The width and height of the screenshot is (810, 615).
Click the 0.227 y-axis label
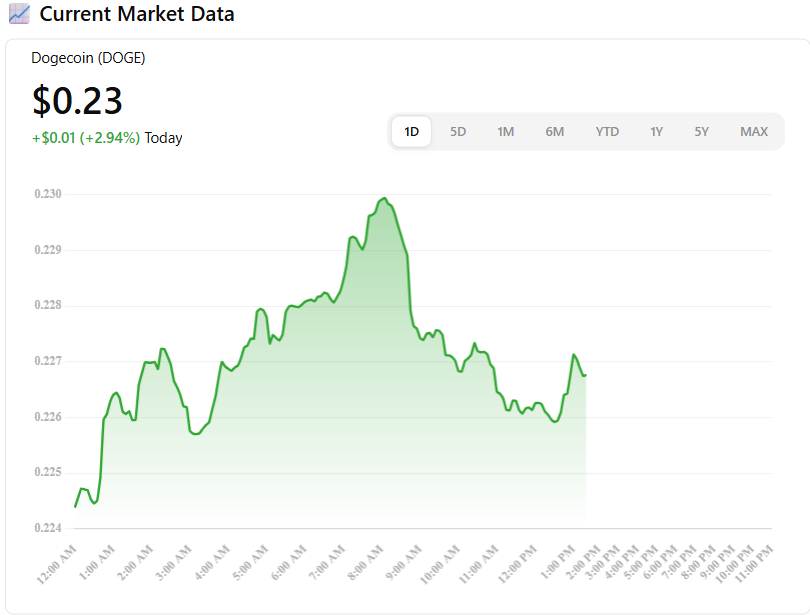pyautogui.click(x=48, y=360)
